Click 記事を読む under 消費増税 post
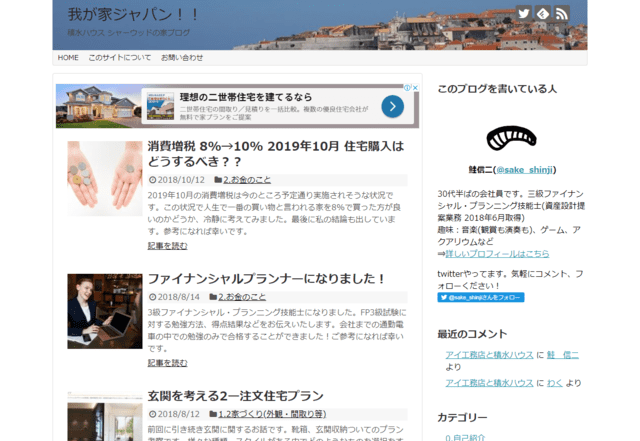640x441 pixels. click(167, 246)
